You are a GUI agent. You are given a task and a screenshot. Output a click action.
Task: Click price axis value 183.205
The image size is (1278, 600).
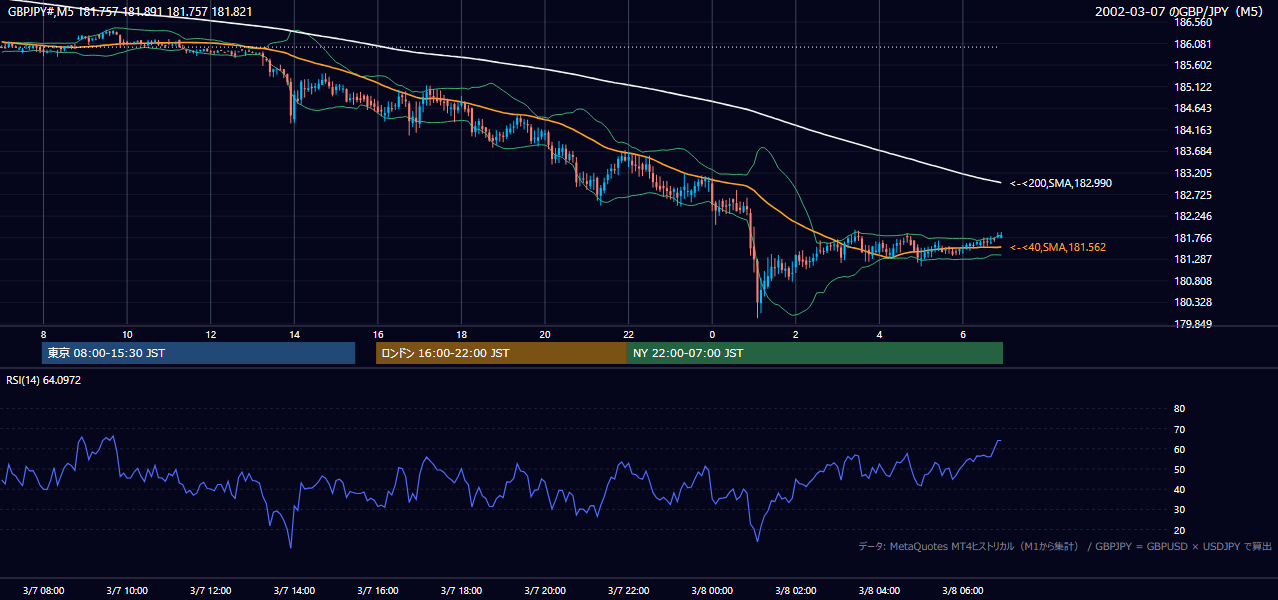point(1192,173)
